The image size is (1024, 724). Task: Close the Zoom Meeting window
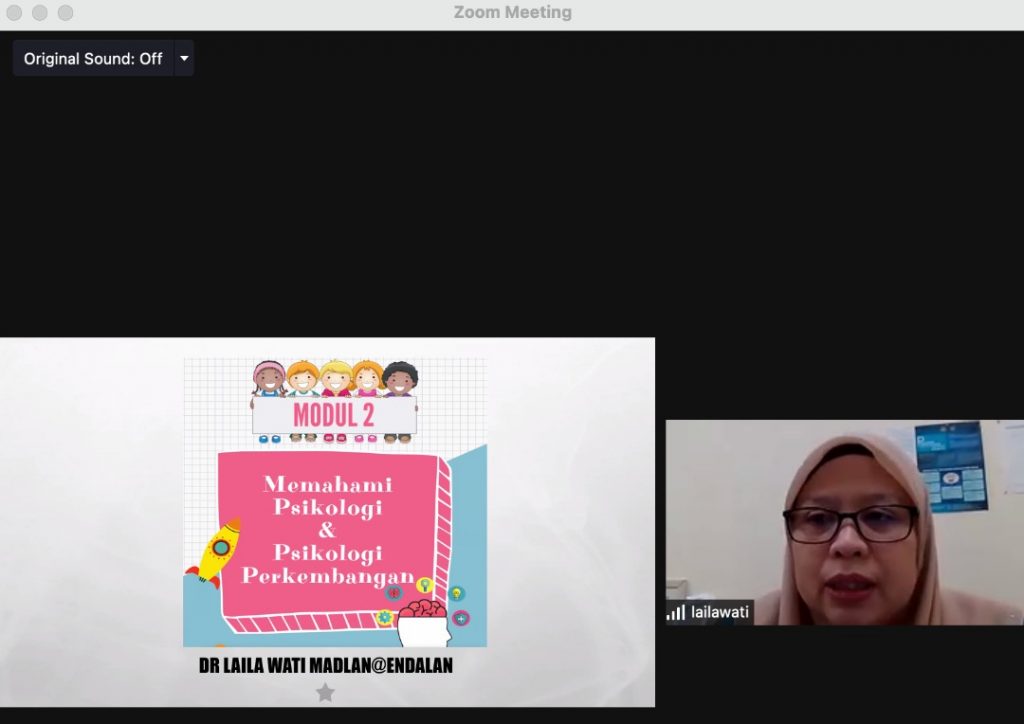tap(14, 13)
